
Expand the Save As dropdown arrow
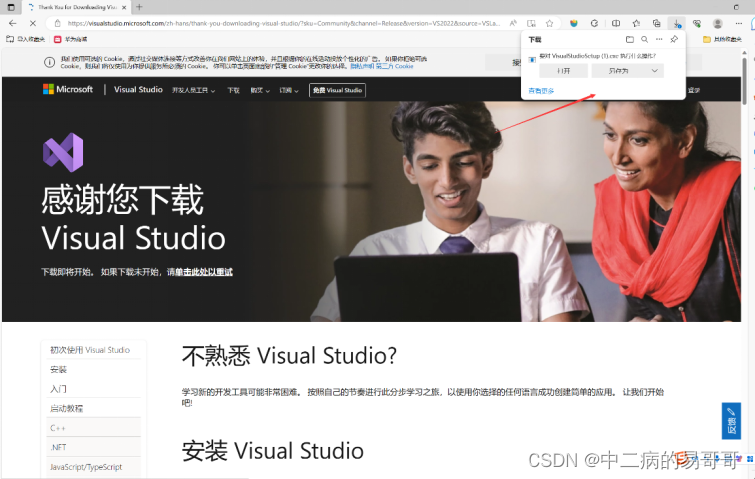654,71
